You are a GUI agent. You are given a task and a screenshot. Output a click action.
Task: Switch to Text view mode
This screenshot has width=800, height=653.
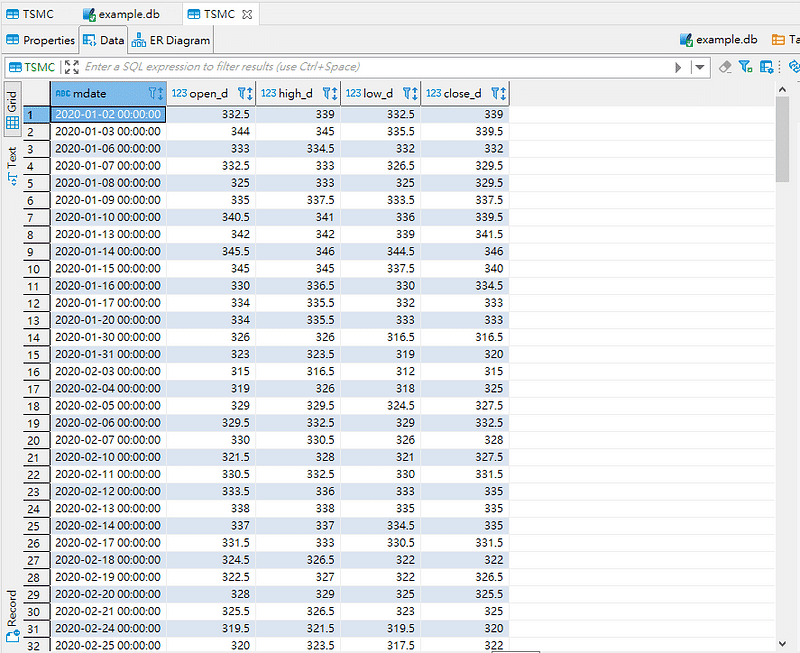(12, 165)
